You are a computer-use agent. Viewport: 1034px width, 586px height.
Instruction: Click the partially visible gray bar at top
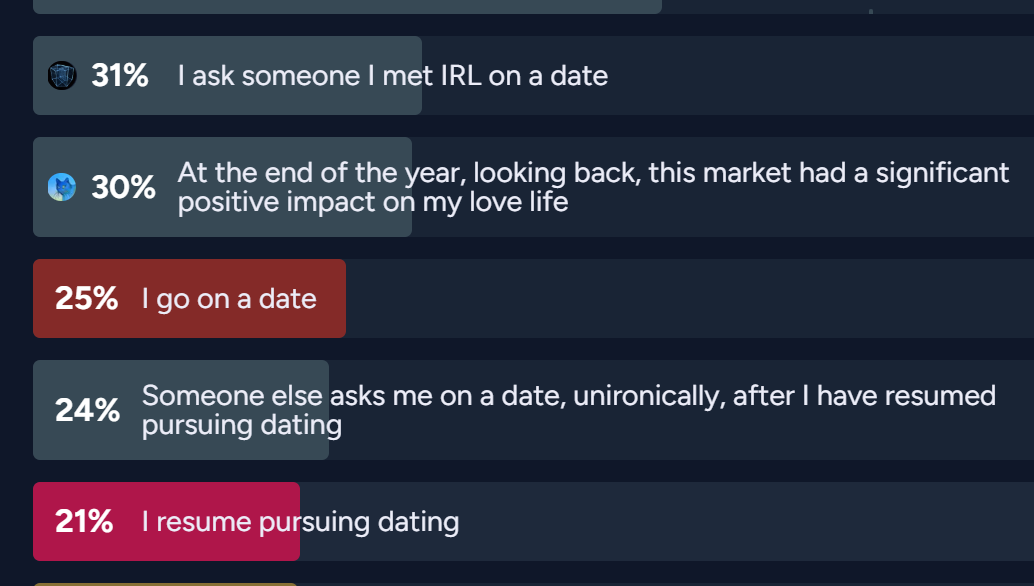click(347, 6)
